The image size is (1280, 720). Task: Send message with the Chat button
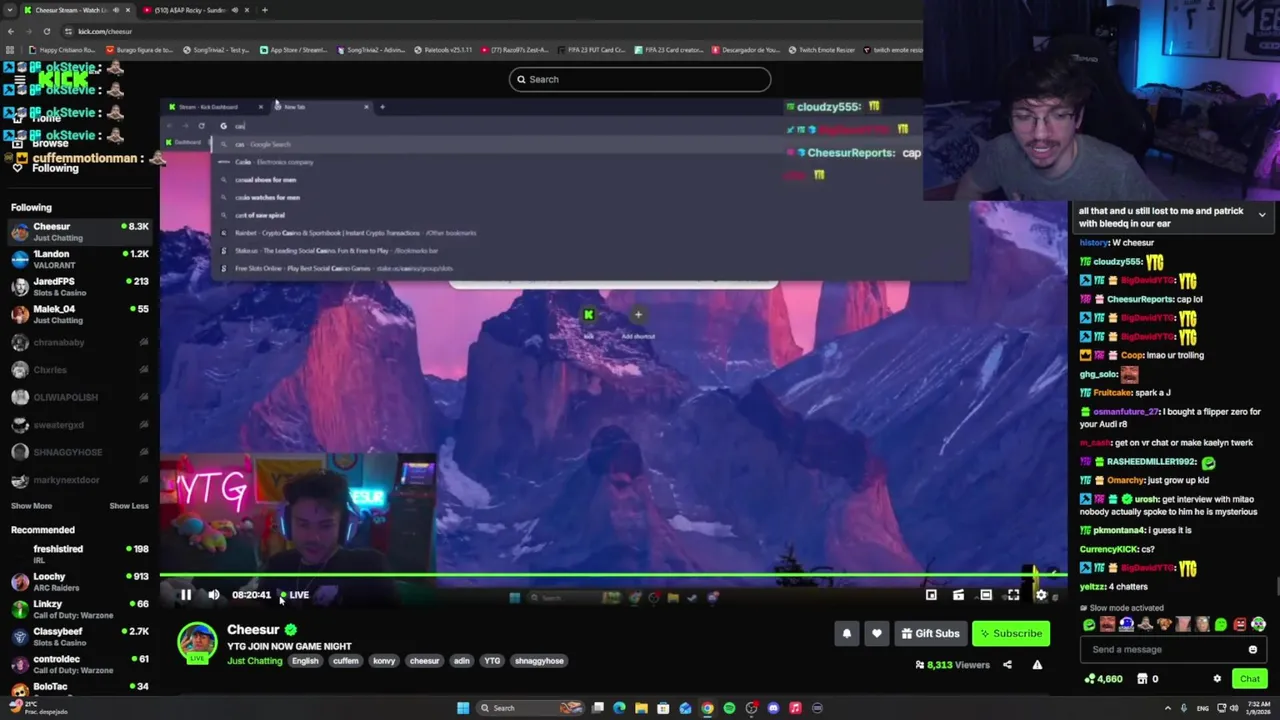pos(1250,679)
